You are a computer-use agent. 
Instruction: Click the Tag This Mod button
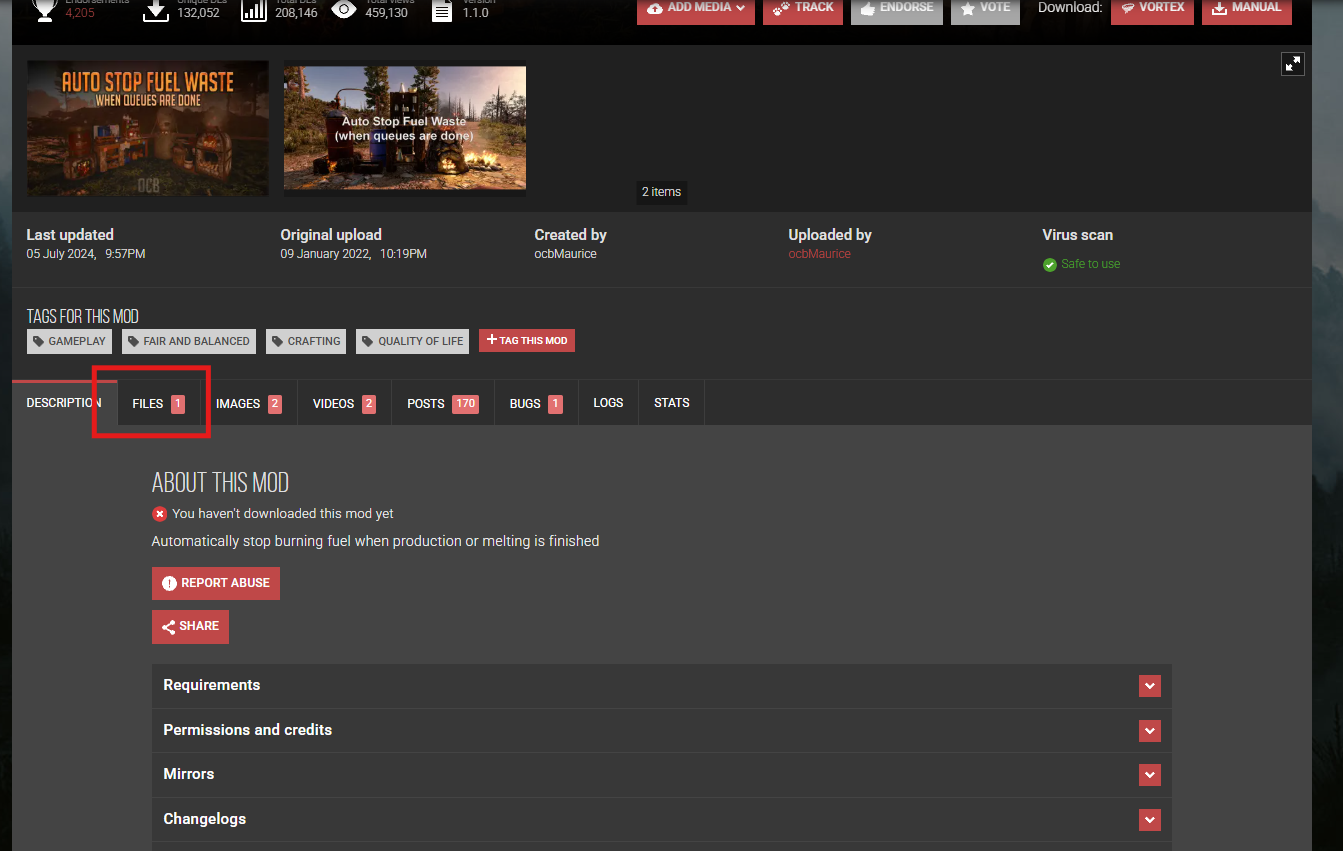pyautogui.click(x=527, y=341)
